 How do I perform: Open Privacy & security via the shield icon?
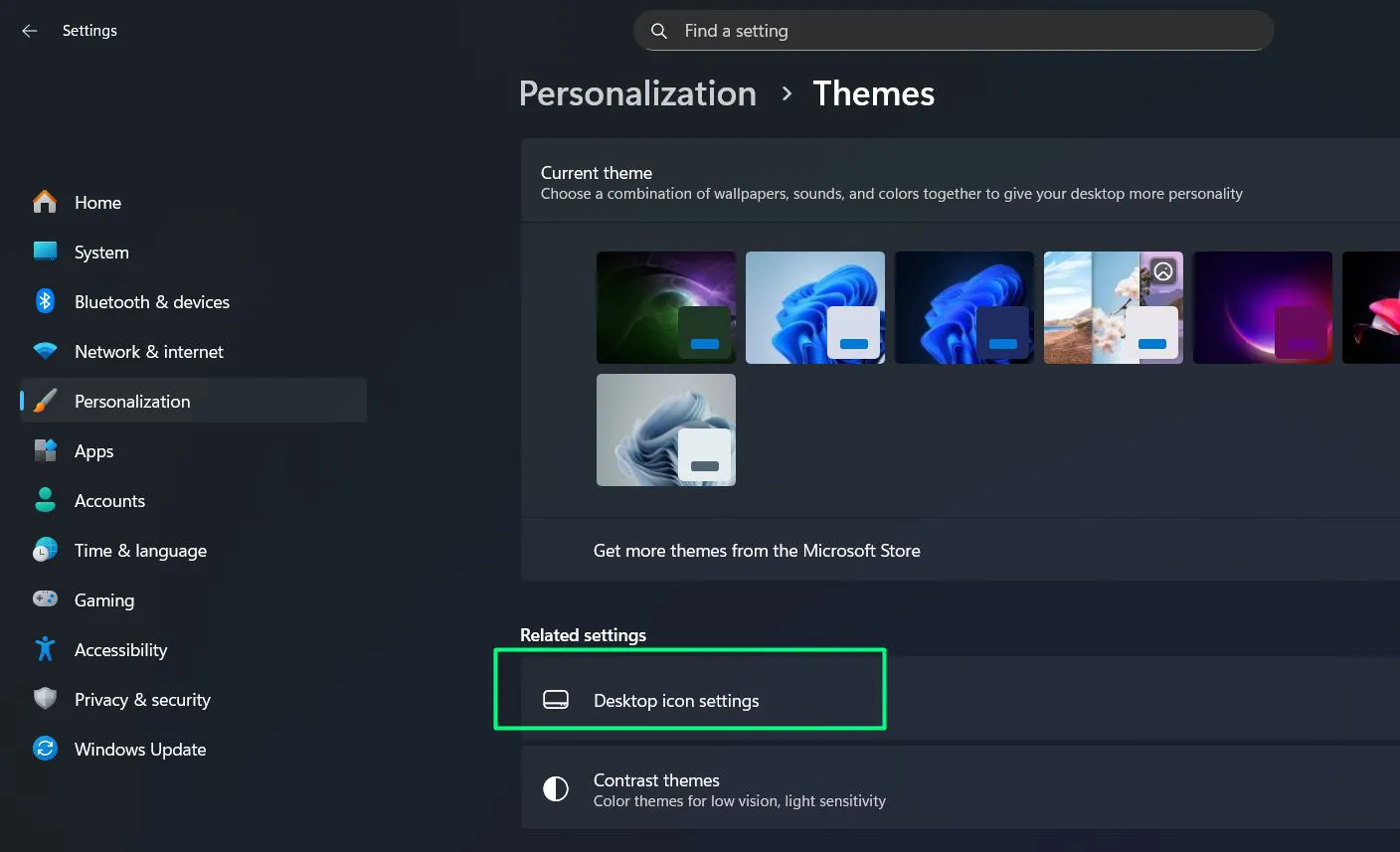click(45, 699)
